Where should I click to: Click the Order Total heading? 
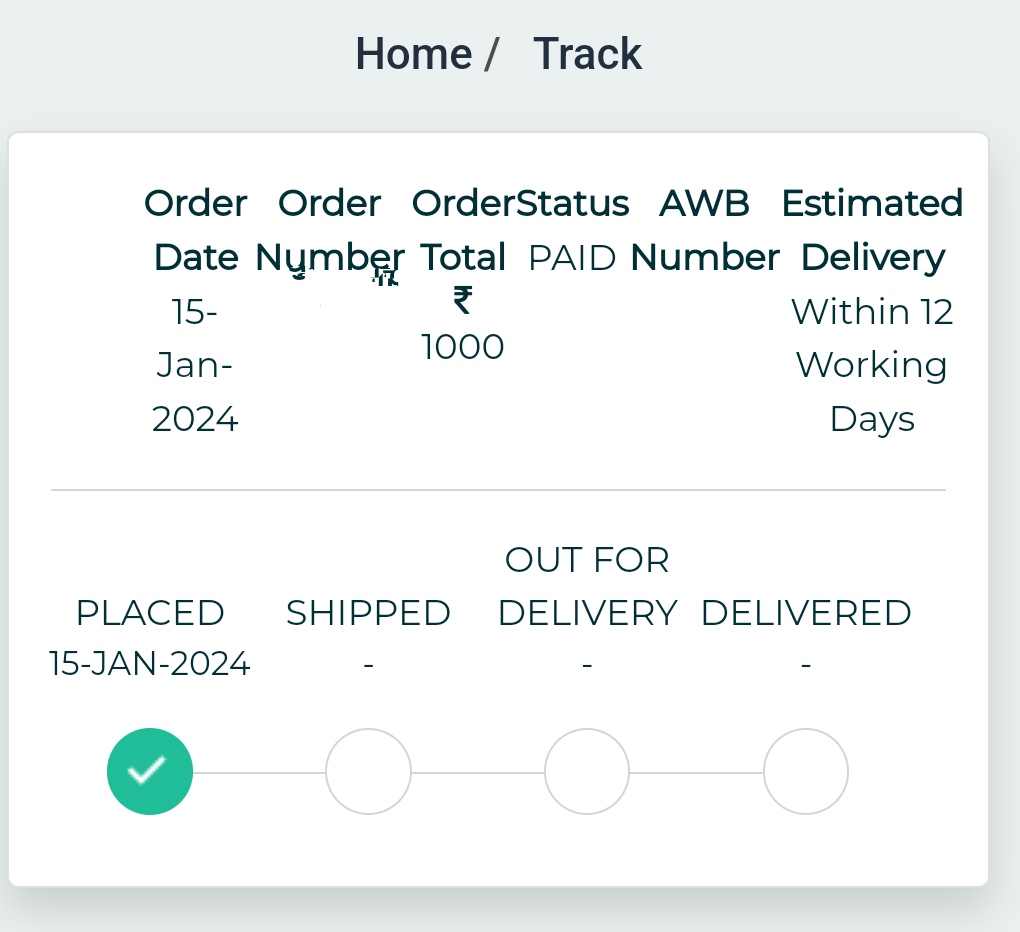point(463,230)
